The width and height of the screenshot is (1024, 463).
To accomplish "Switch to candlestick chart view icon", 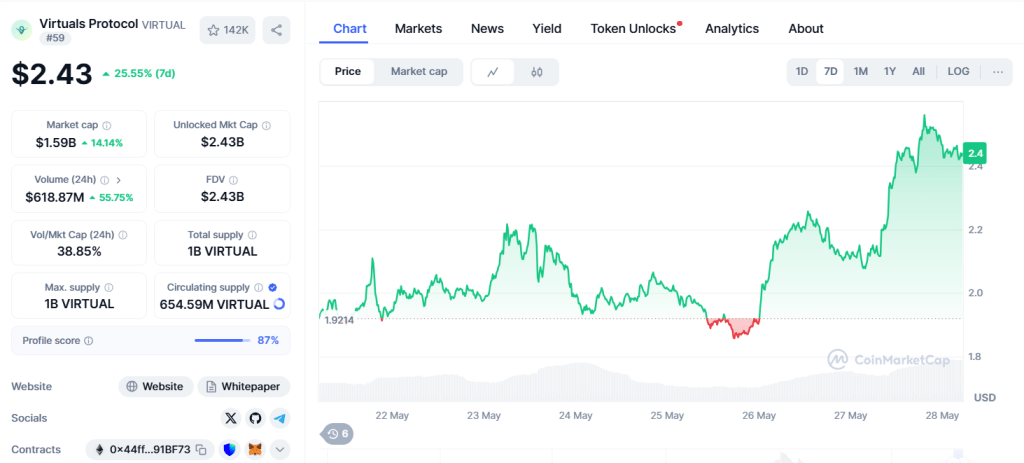I will [536, 72].
